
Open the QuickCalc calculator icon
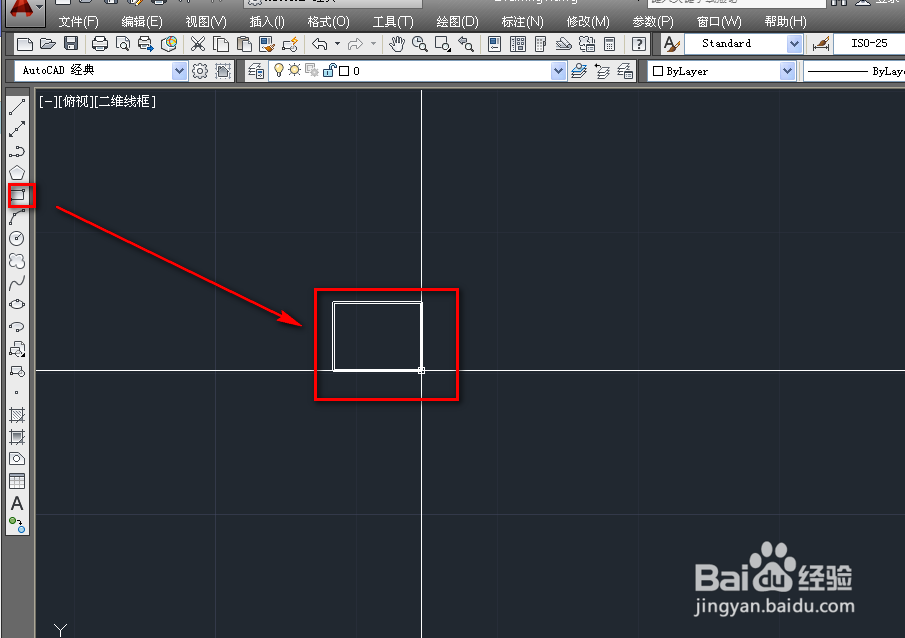click(609, 44)
